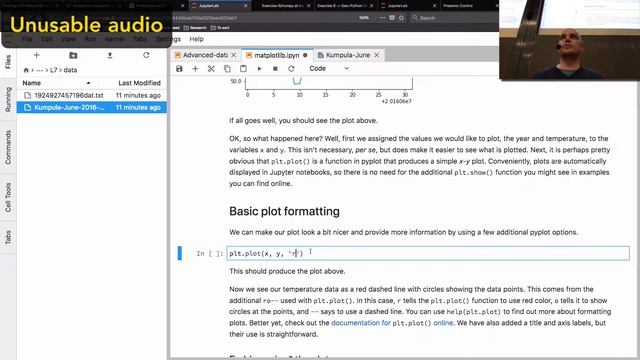This screenshot has height=360, width=640.
Task: Open the browser page actions ellipsis menu
Action: 382,18
